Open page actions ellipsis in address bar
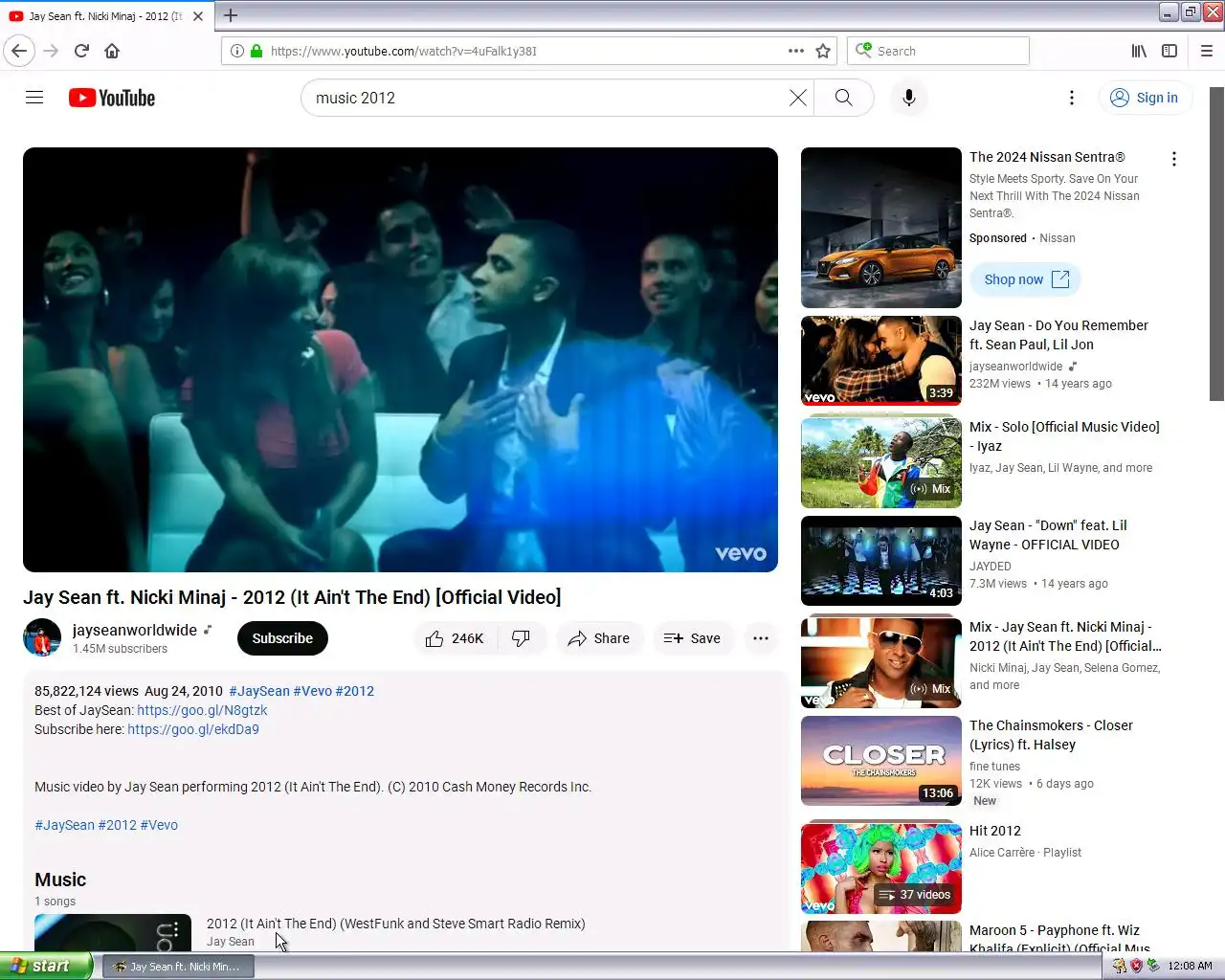The height and width of the screenshot is (980, 1225). point(796,51)
